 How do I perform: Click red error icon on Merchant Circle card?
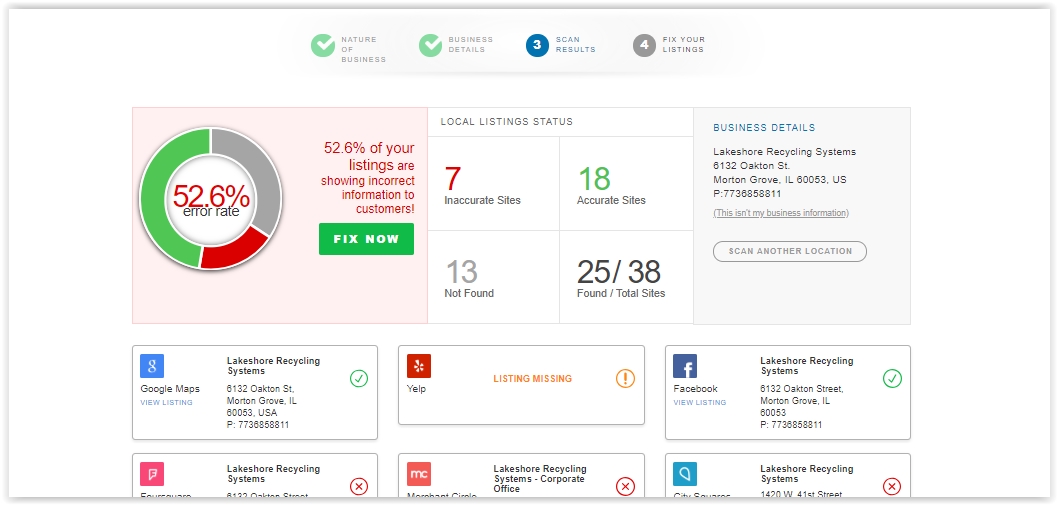(625, 486)
